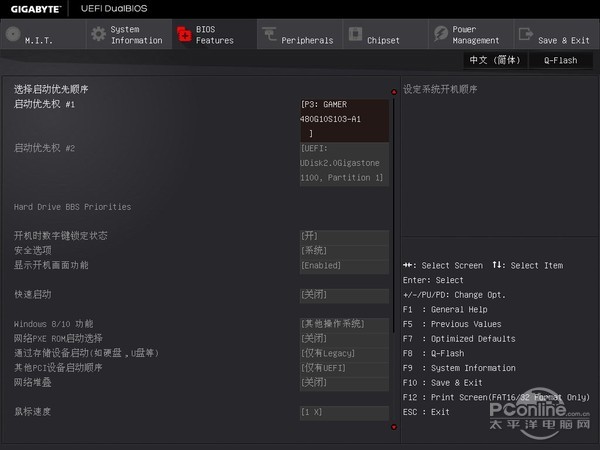Click the F8 Q-Flash help line

pyautogui.click(x=434, y=354)
